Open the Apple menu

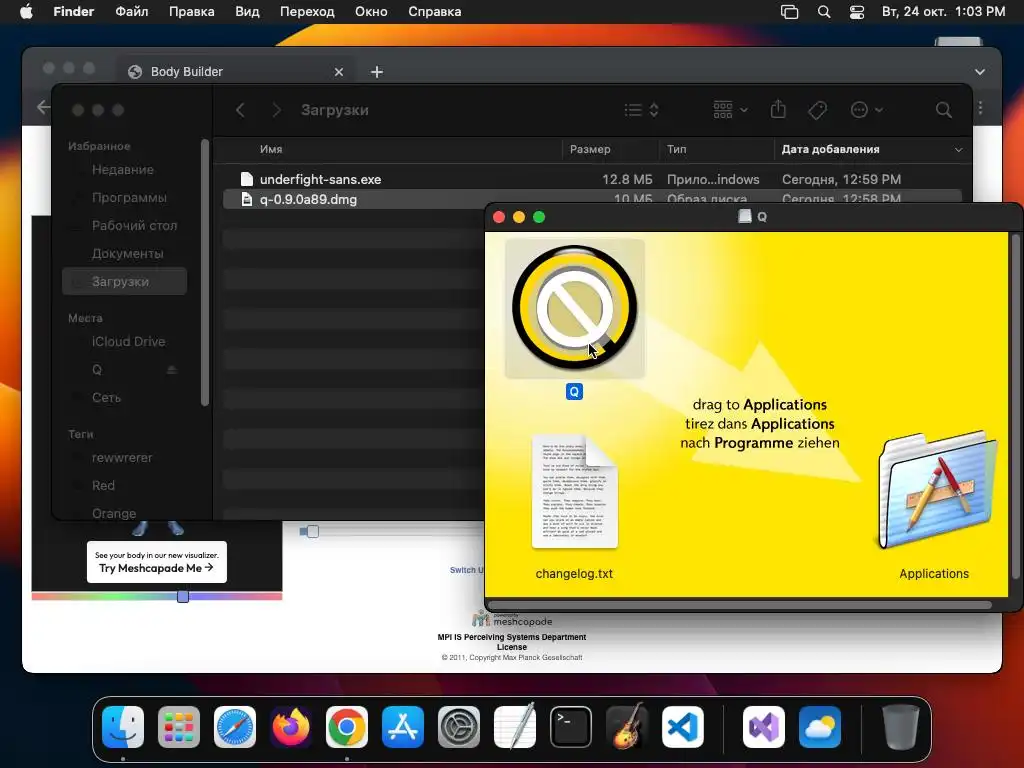(x=26, y=12)
